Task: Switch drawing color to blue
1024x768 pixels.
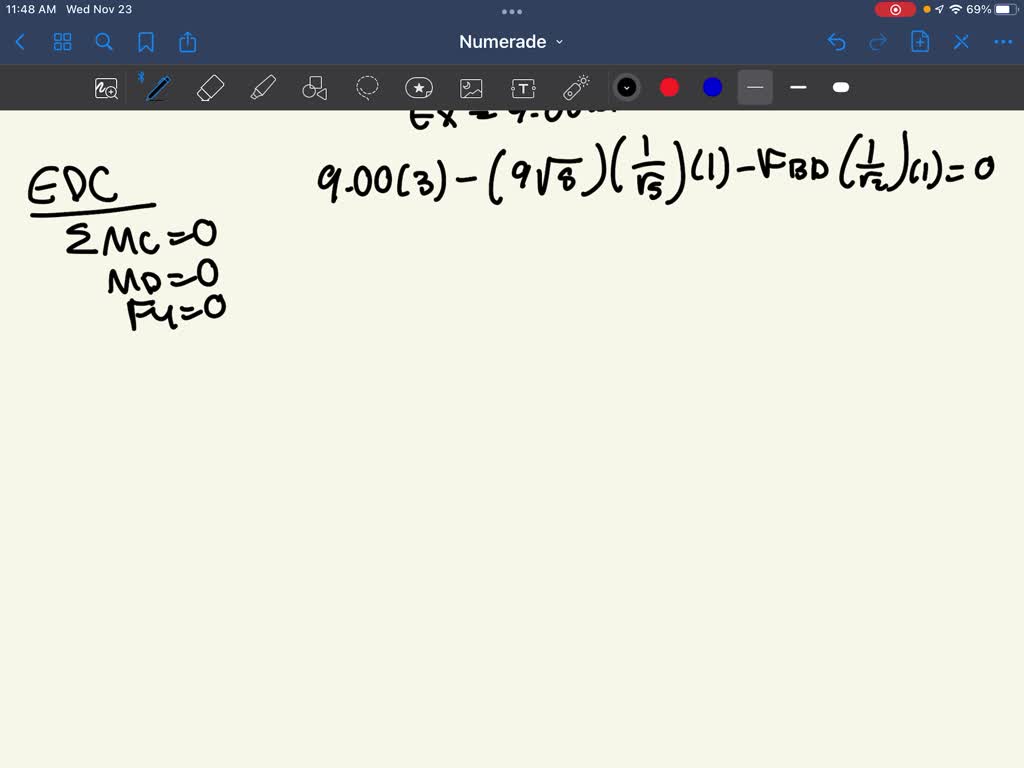Action: (711, 87)
